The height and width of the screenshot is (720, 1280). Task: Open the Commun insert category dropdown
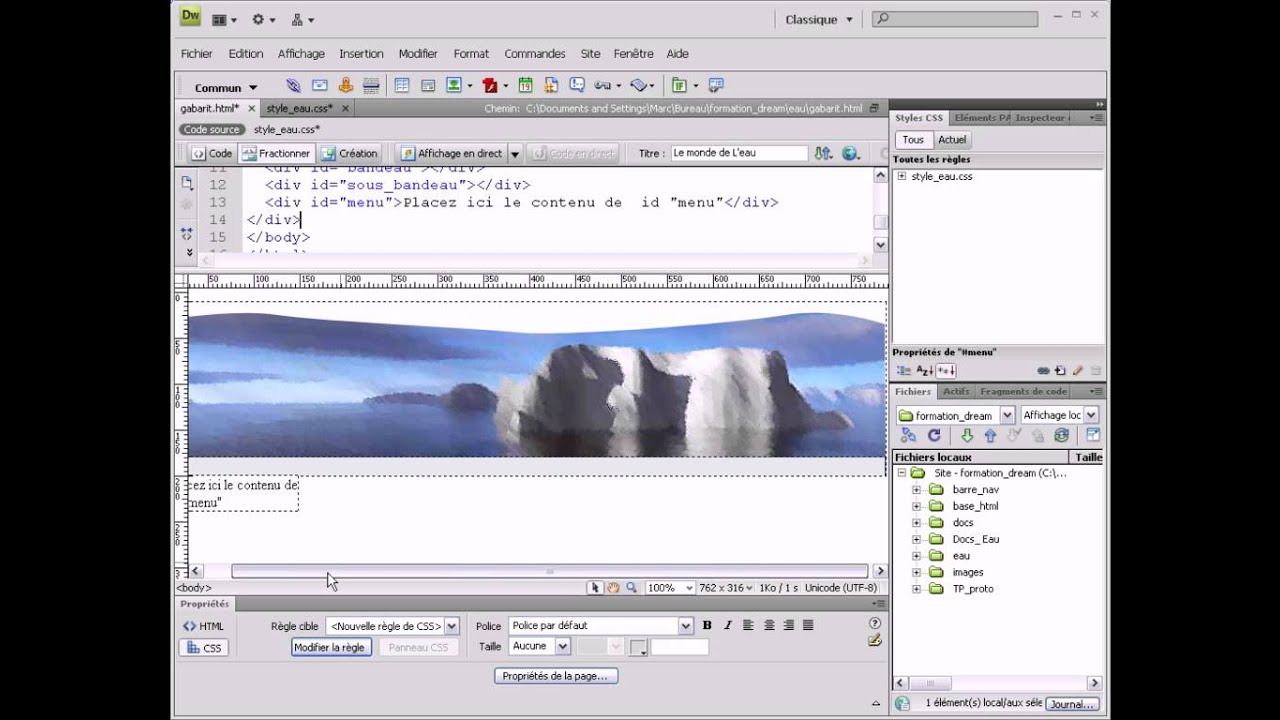(225, 88)
